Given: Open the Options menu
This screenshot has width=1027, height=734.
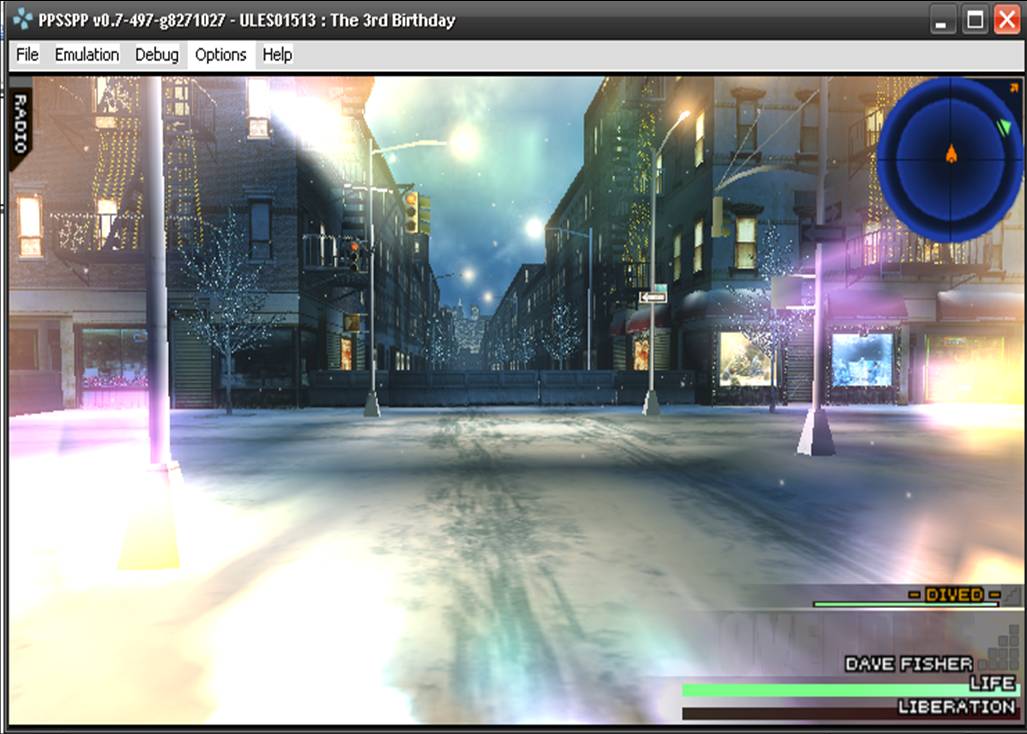Looking at the screenshot, I should click(220, 55).
